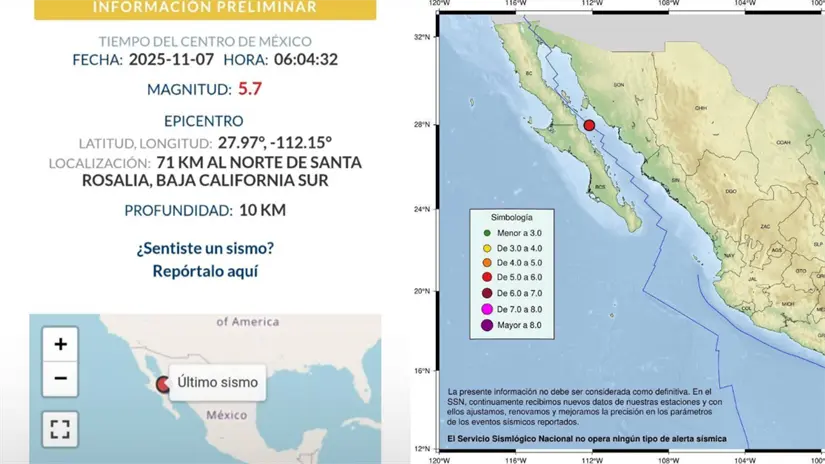
Task: Select purple "Mayor a 8.0" legend dot
Action: coord(485,324)
